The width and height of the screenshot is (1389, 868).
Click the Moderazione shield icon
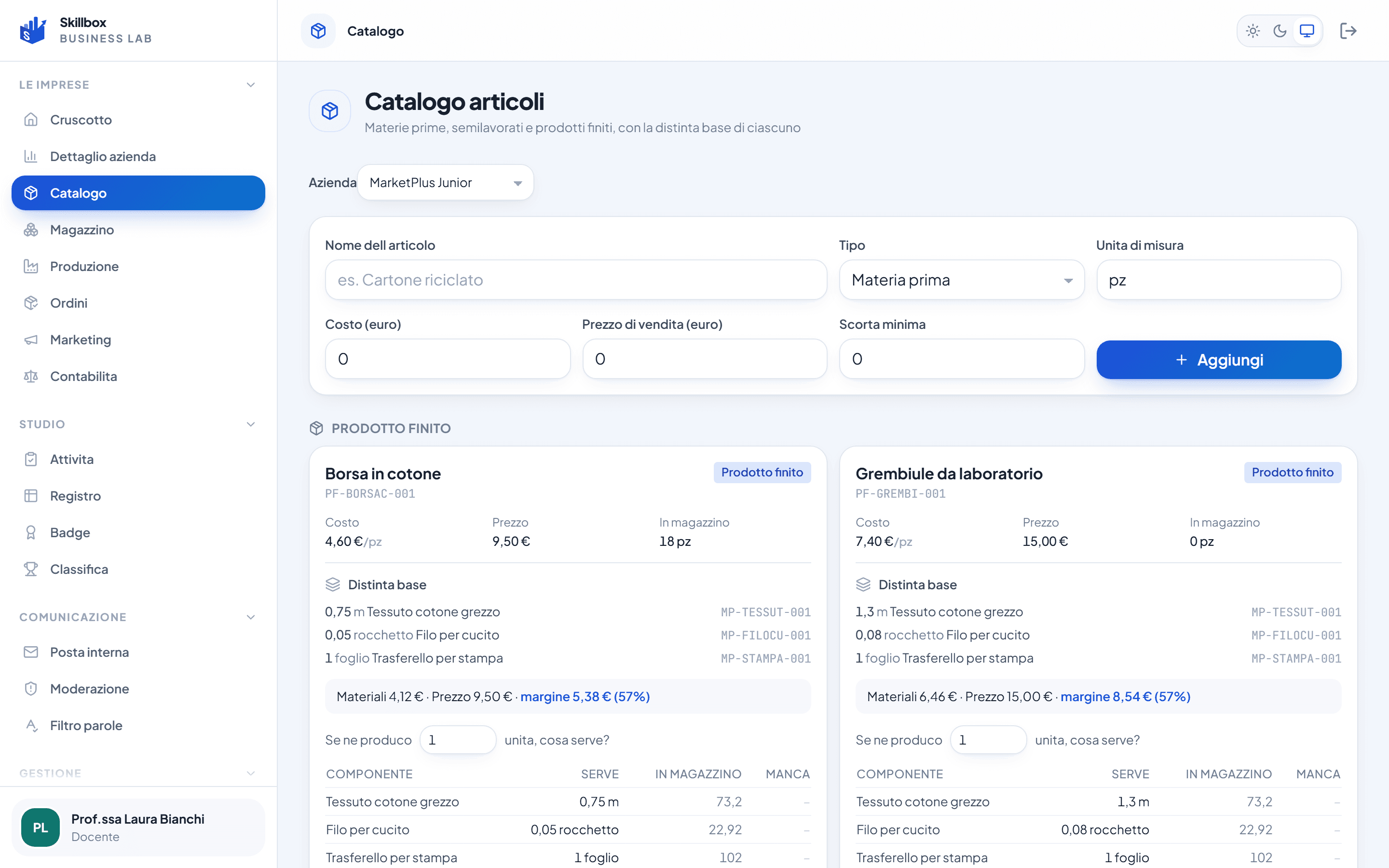(31, 689)
